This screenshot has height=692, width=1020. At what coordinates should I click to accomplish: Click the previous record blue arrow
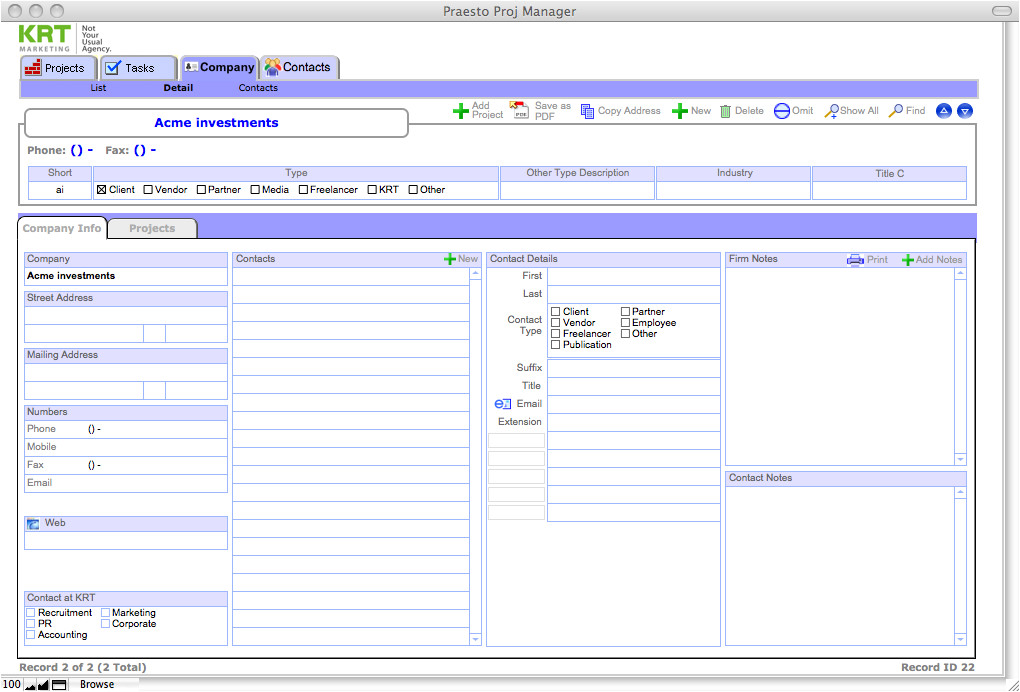coord(942,110)
